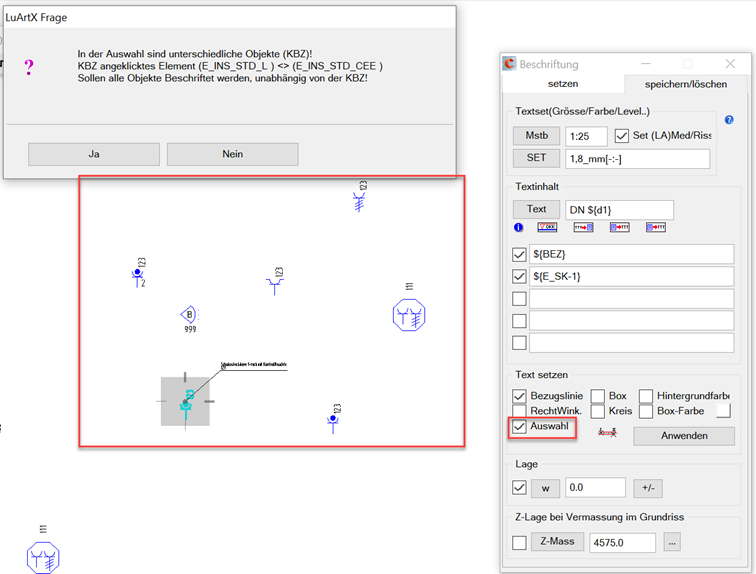Minimize the Beschriftung window

646,64
